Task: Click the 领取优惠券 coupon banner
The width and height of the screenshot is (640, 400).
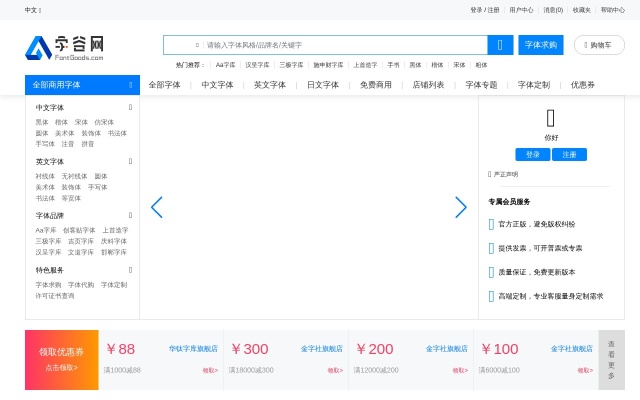Action: click(61, 358)
